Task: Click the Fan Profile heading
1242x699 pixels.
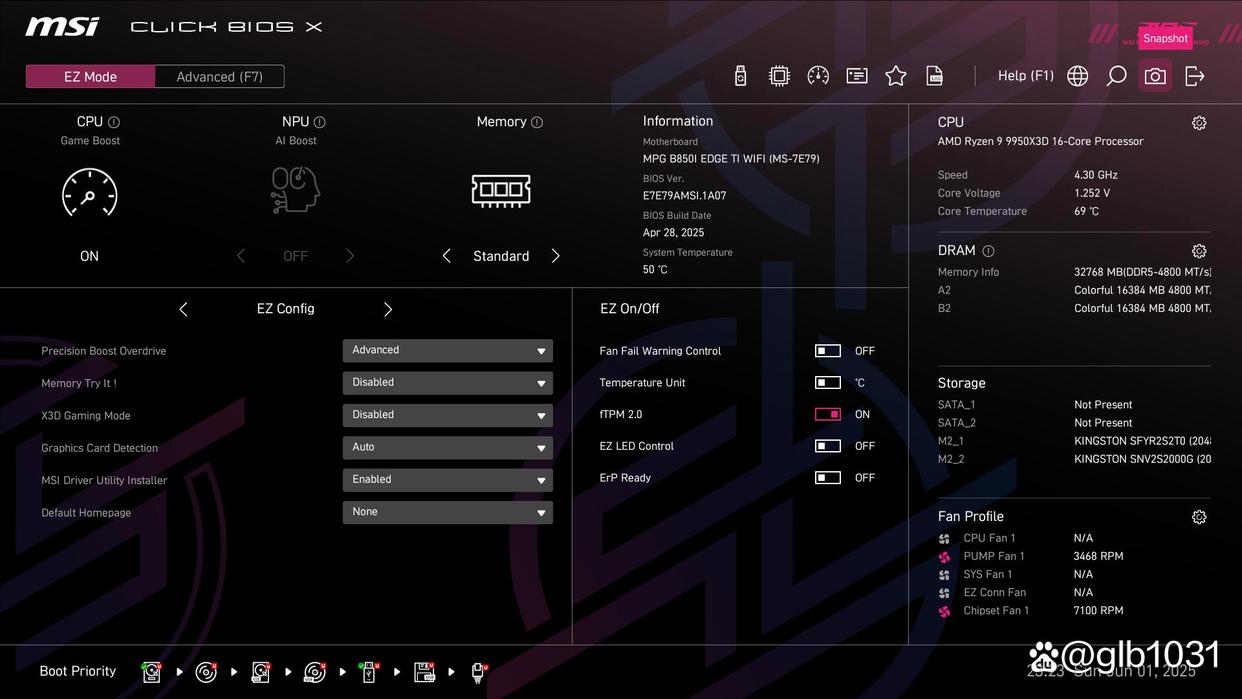Action: click(x=971, y=517)
